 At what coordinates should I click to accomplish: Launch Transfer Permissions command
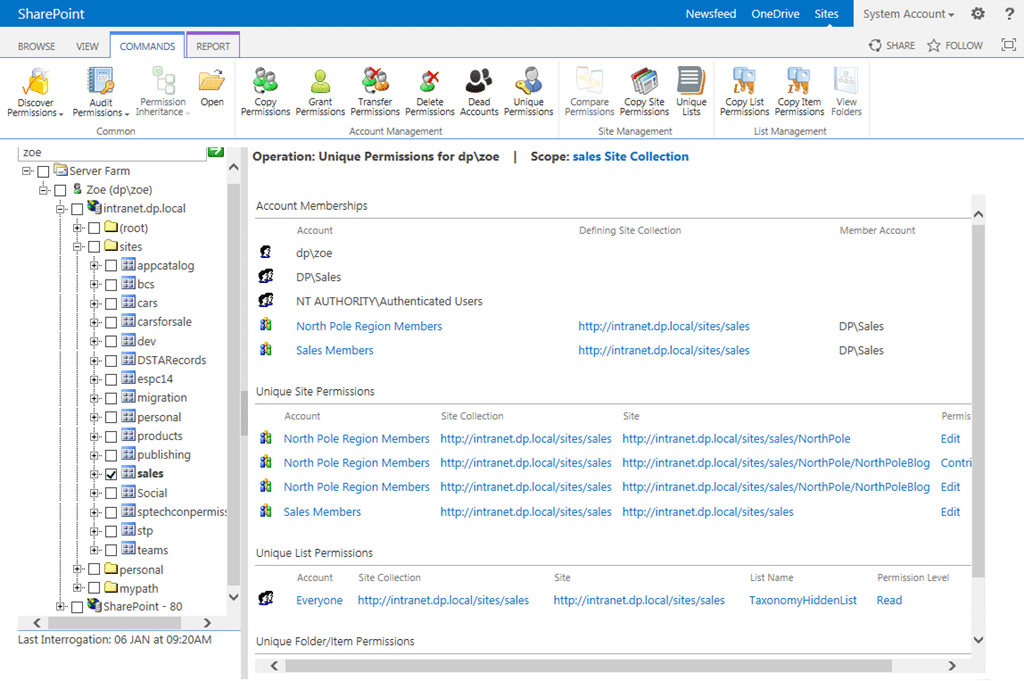click(x=375, y=92)
